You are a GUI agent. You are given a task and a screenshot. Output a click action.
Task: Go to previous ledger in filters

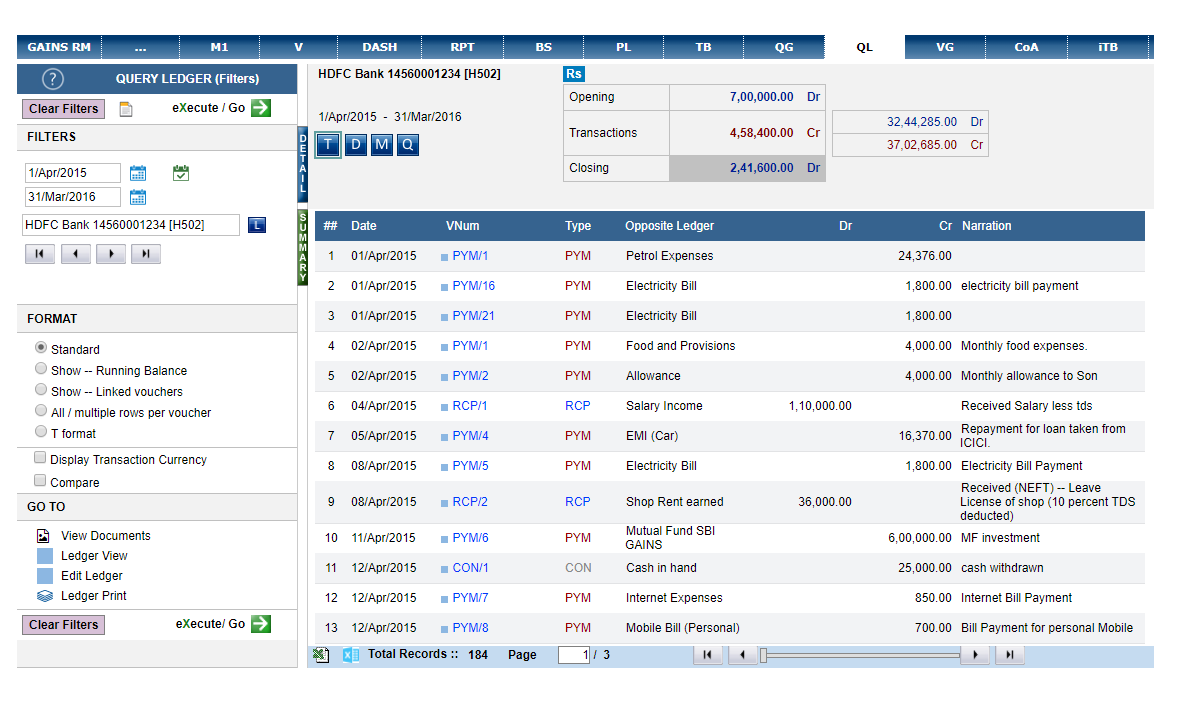point(75,254)
